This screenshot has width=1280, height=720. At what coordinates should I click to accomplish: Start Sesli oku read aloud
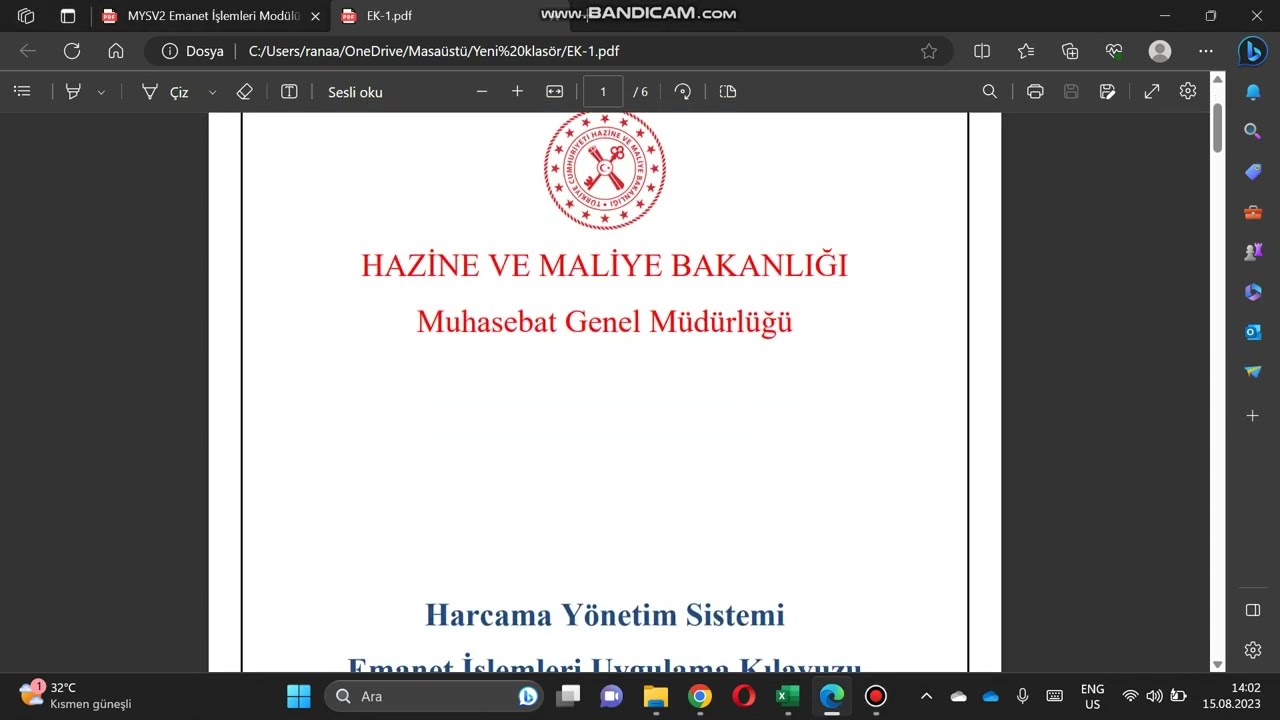point(355,92)
